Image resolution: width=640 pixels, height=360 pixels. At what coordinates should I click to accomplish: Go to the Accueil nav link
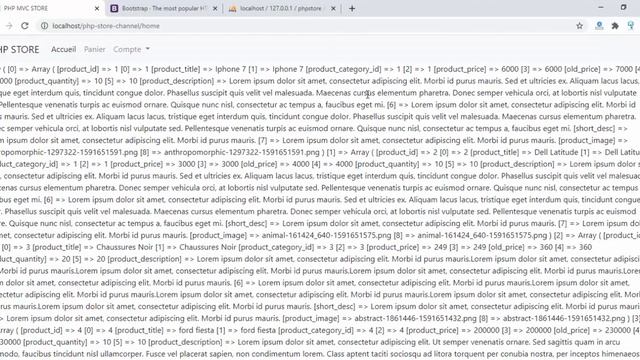(63, 49)
